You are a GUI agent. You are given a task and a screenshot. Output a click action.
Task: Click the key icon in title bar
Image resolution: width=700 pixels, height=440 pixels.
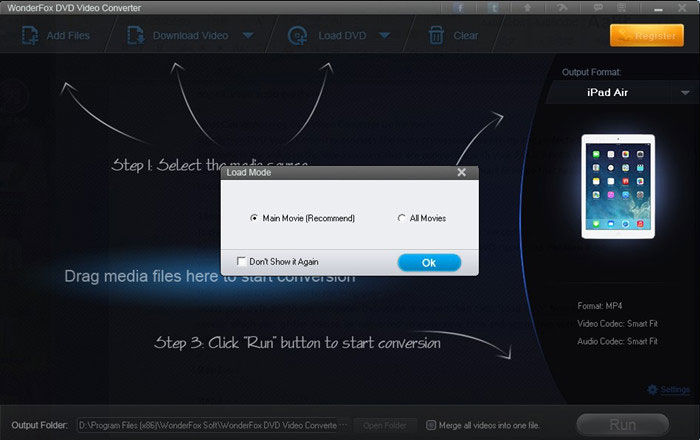562,8
